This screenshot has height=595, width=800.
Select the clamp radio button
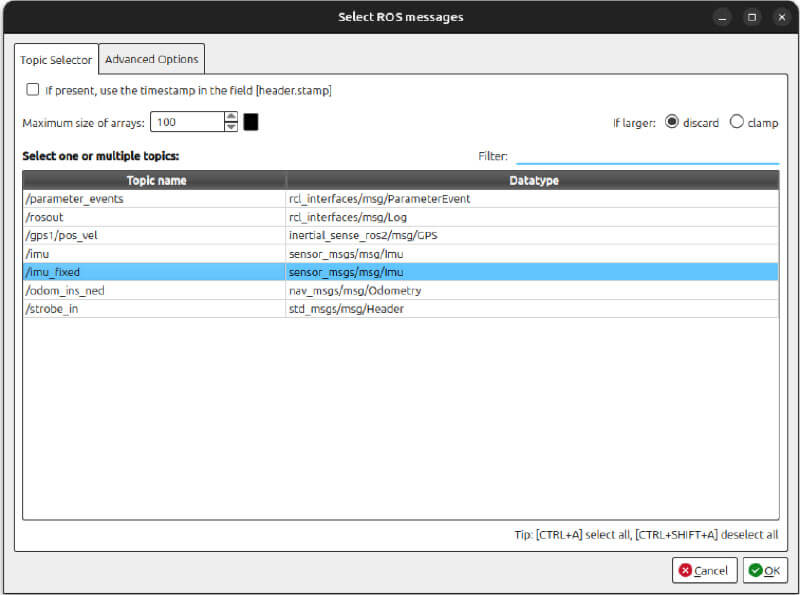point(737,122)
